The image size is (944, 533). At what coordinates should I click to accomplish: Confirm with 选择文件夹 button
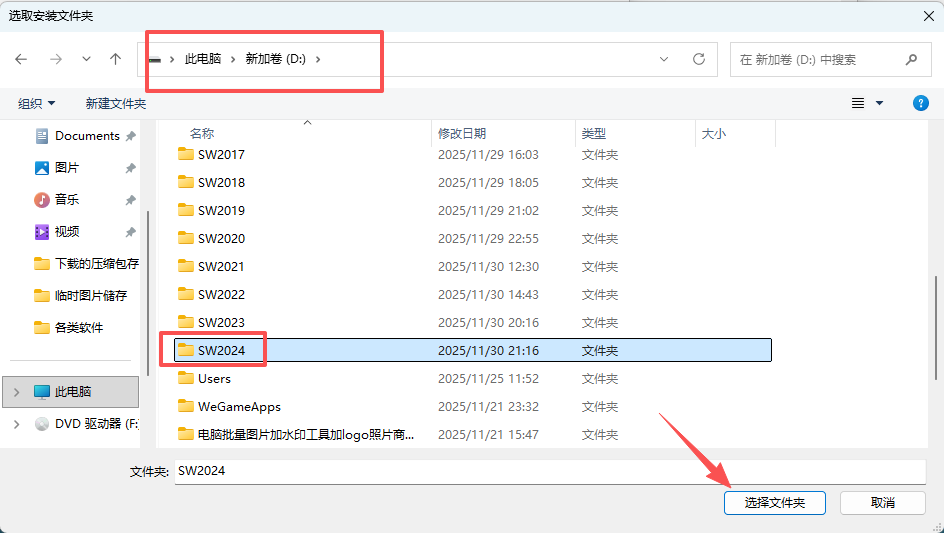click(x=775, y=503)
